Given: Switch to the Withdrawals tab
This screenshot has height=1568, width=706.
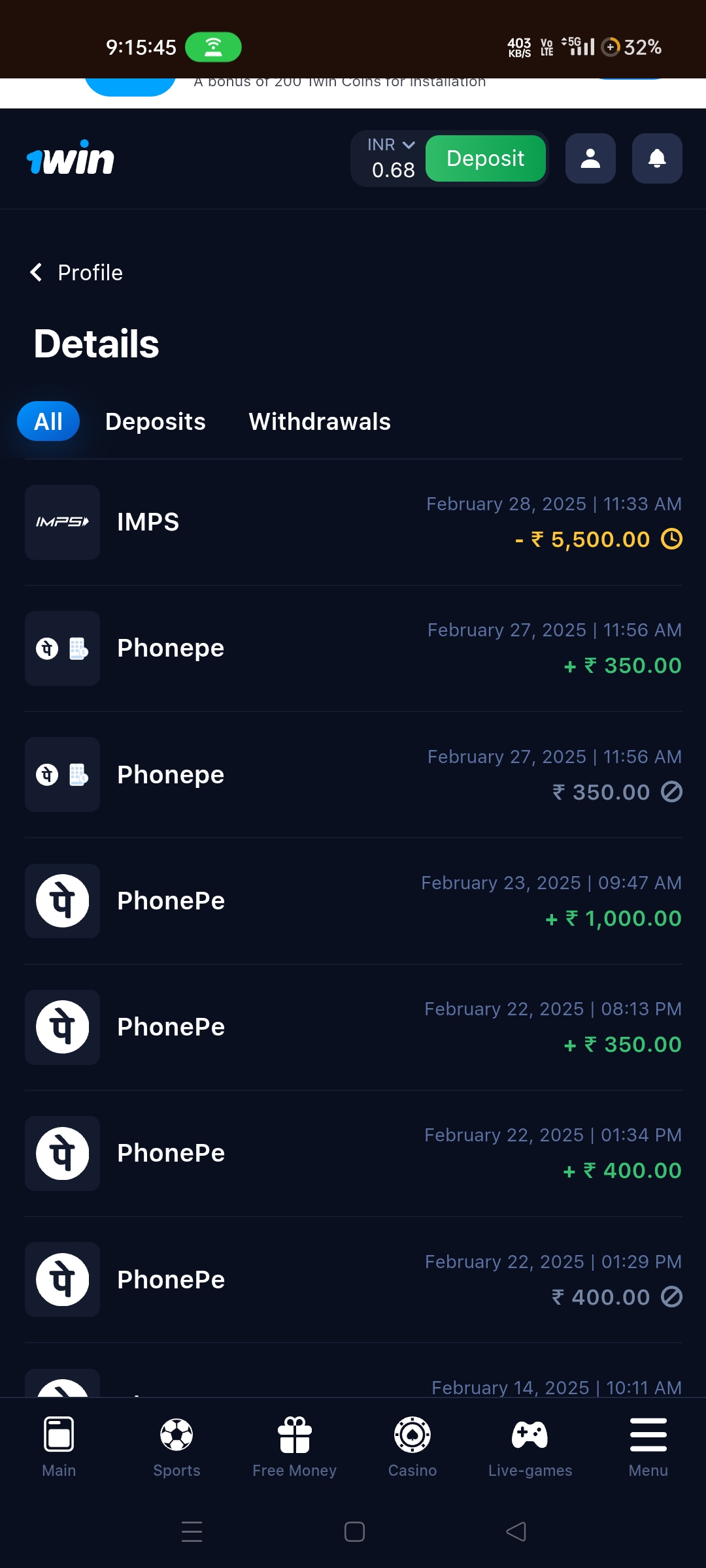Looking at the screenshot, I should point(320,421).
